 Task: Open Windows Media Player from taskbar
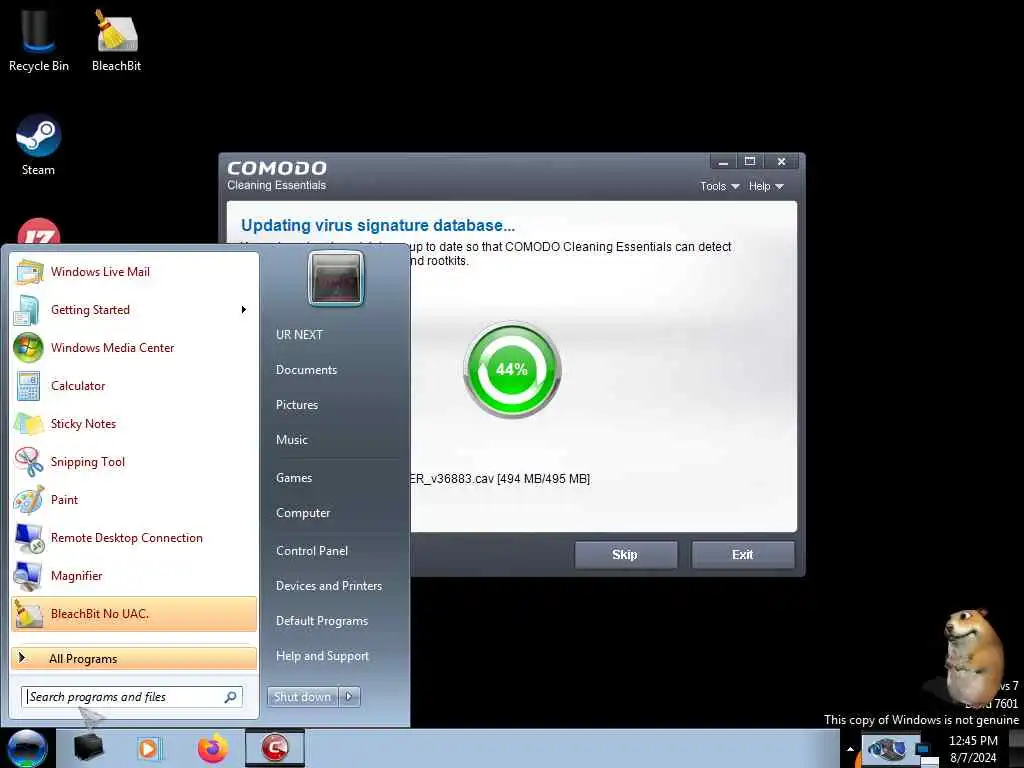pos(149,748)
